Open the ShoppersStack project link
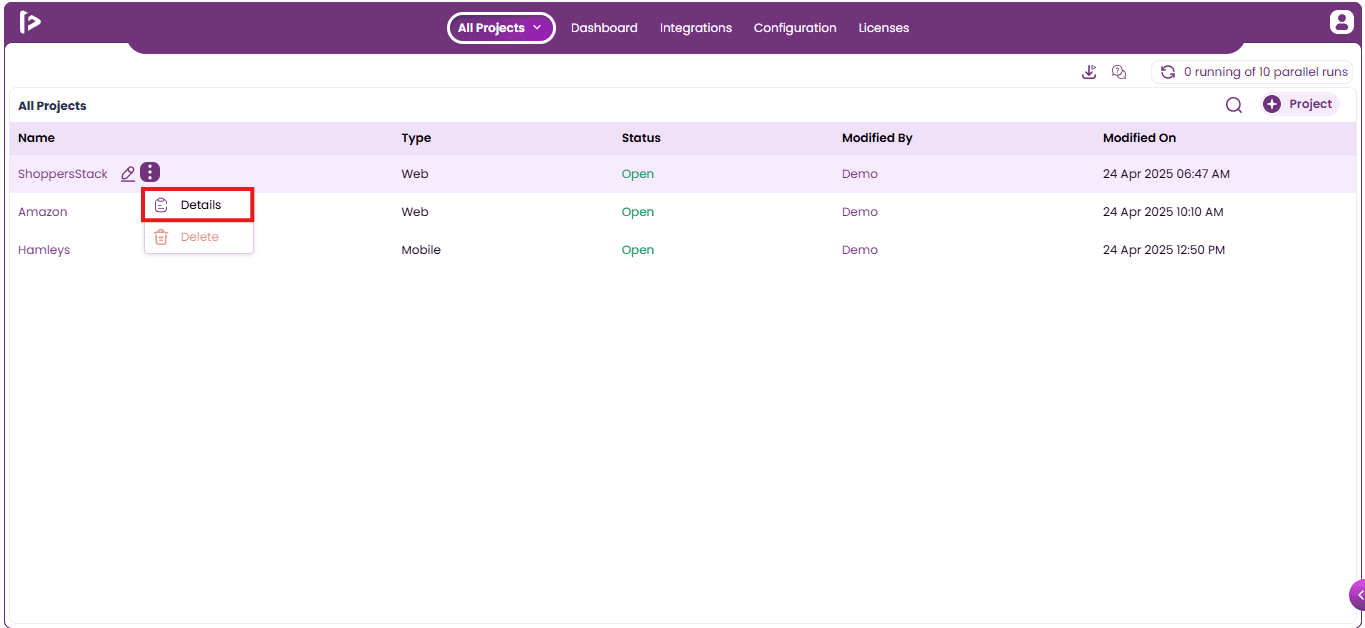This screenshot has width=1365, height=628. 63,174
